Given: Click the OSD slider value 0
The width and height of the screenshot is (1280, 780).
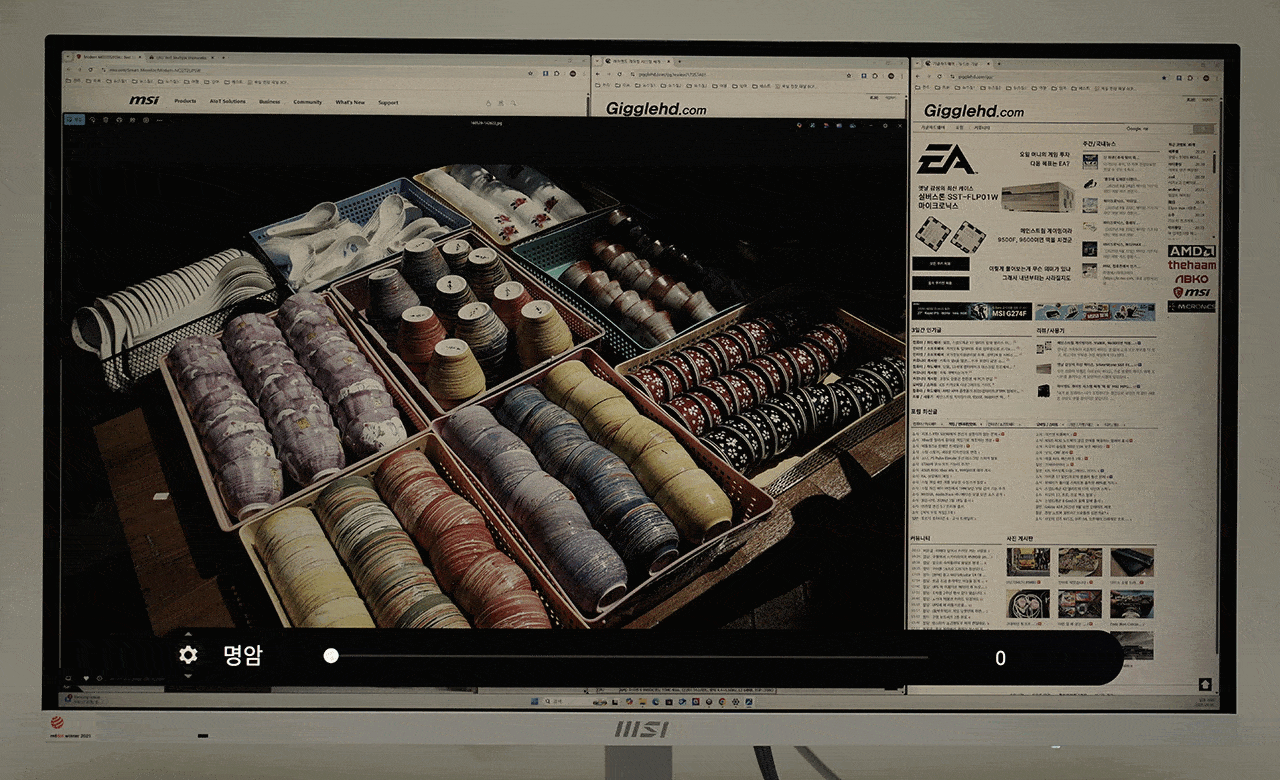Looking at the screenshot, I should 1001,657.
